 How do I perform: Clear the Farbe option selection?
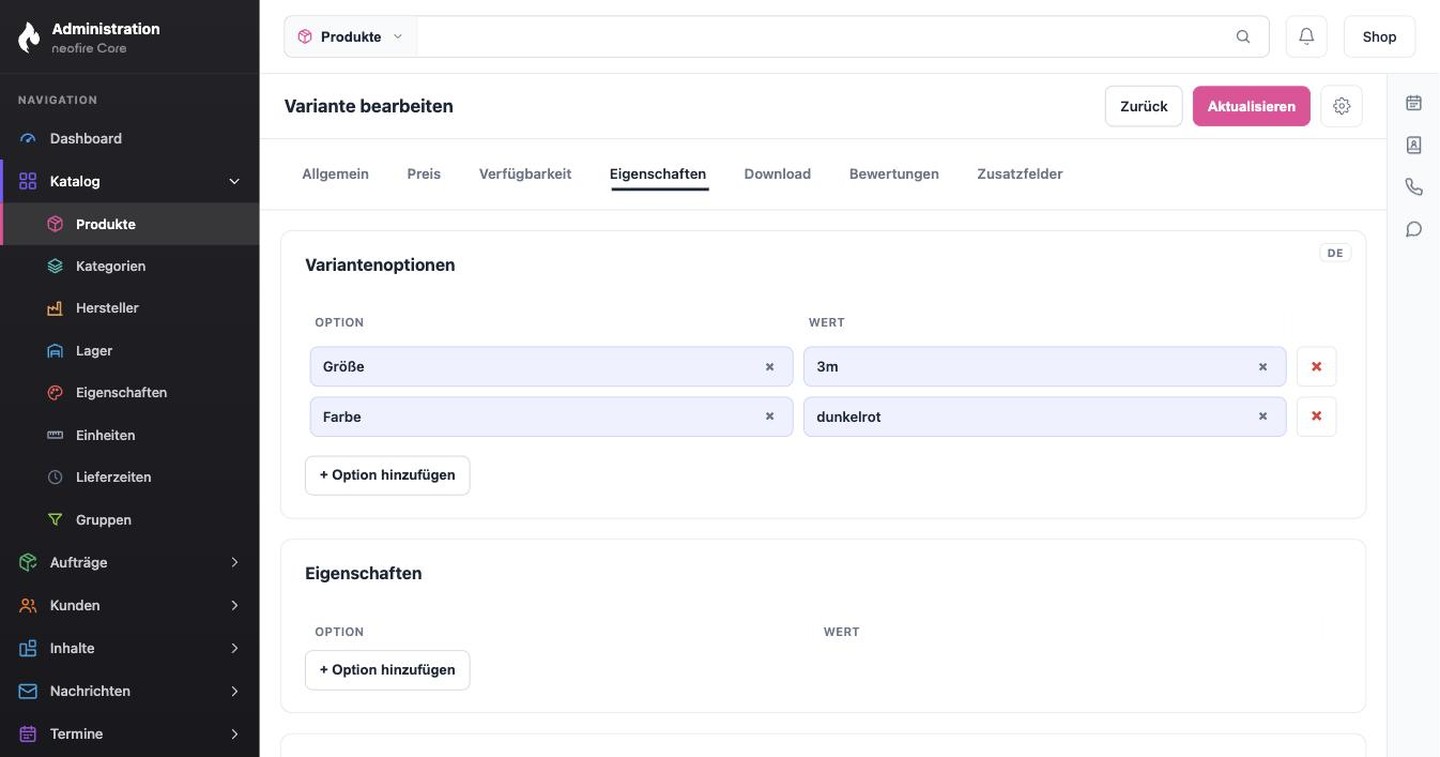coord(769,416)
